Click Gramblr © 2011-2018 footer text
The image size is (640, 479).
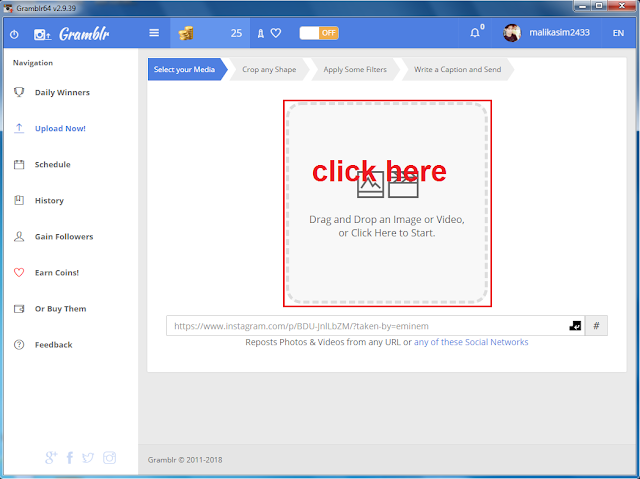(x=185, y=460)
